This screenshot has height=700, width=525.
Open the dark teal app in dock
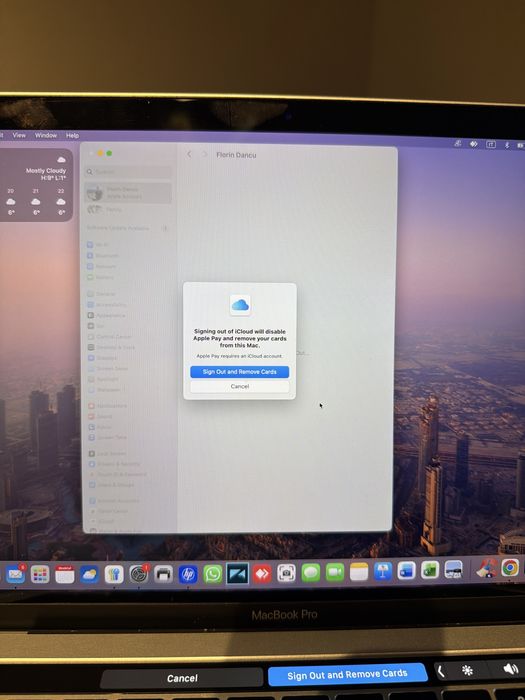238,574
